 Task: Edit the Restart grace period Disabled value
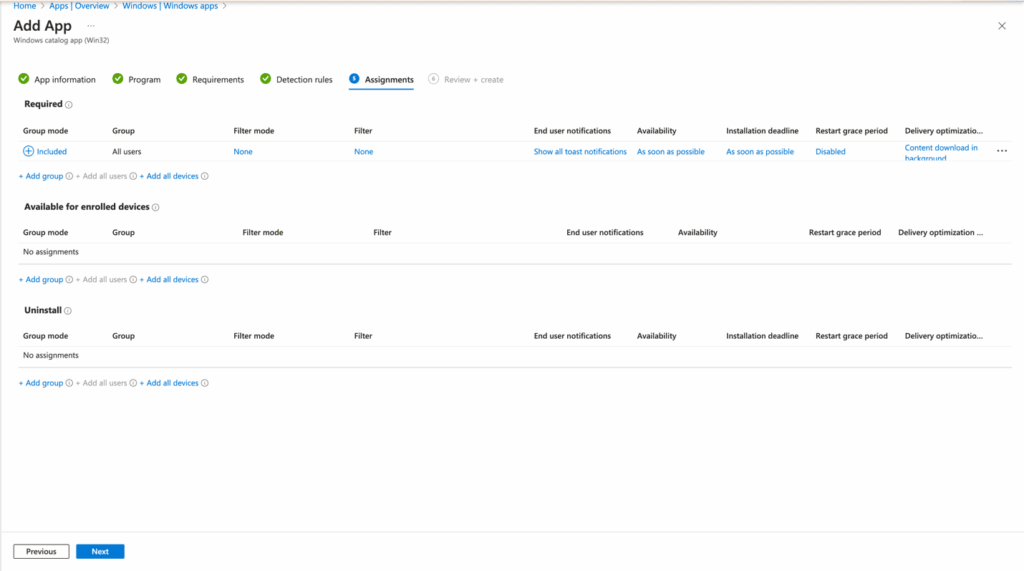click(830, 152)
